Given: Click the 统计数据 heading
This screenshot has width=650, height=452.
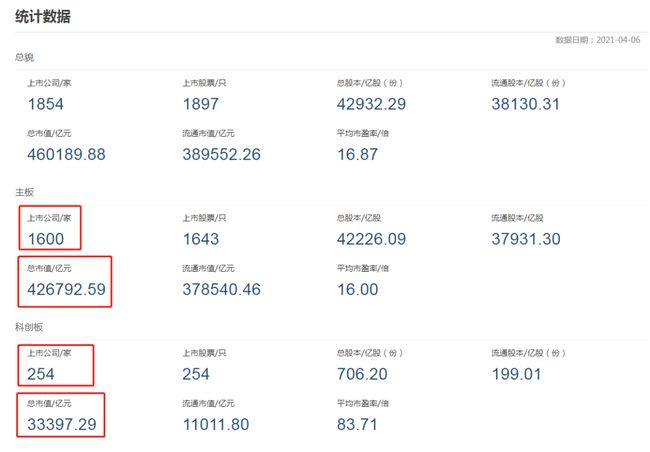Looking at the screenshot, I should pos(43,17).
